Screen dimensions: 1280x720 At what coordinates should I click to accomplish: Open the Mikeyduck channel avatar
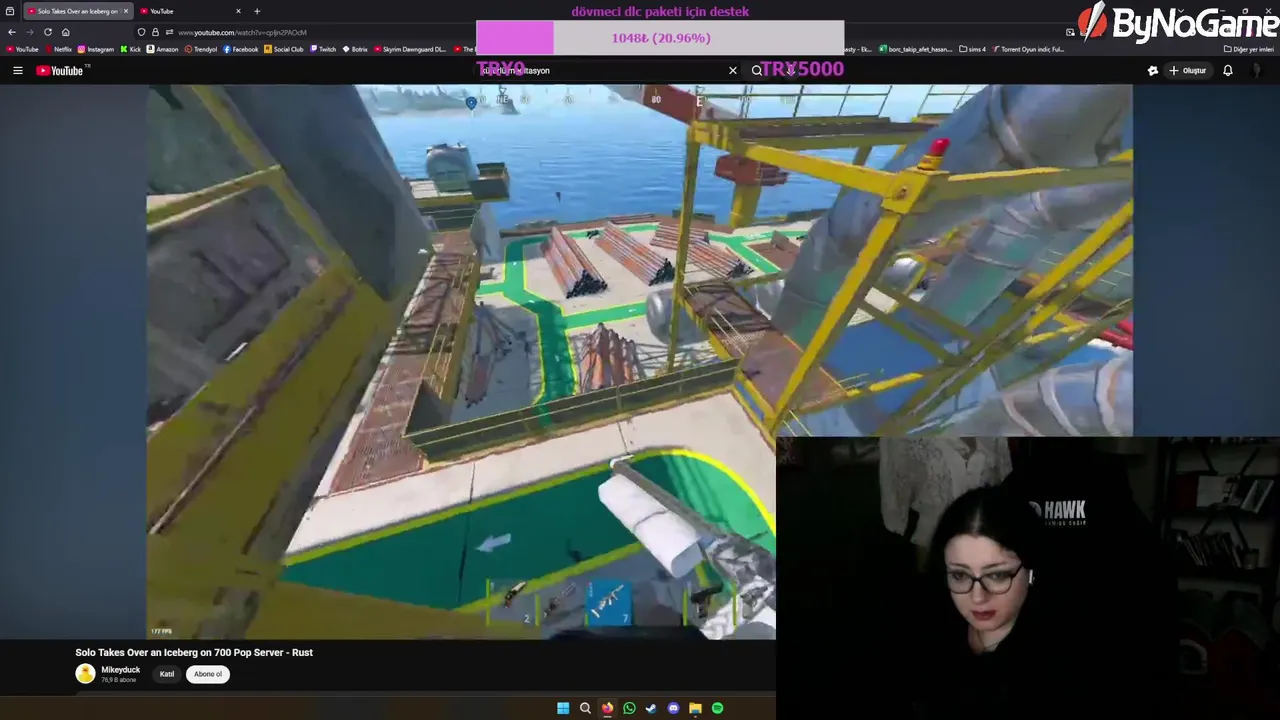(x=85, y=674)
